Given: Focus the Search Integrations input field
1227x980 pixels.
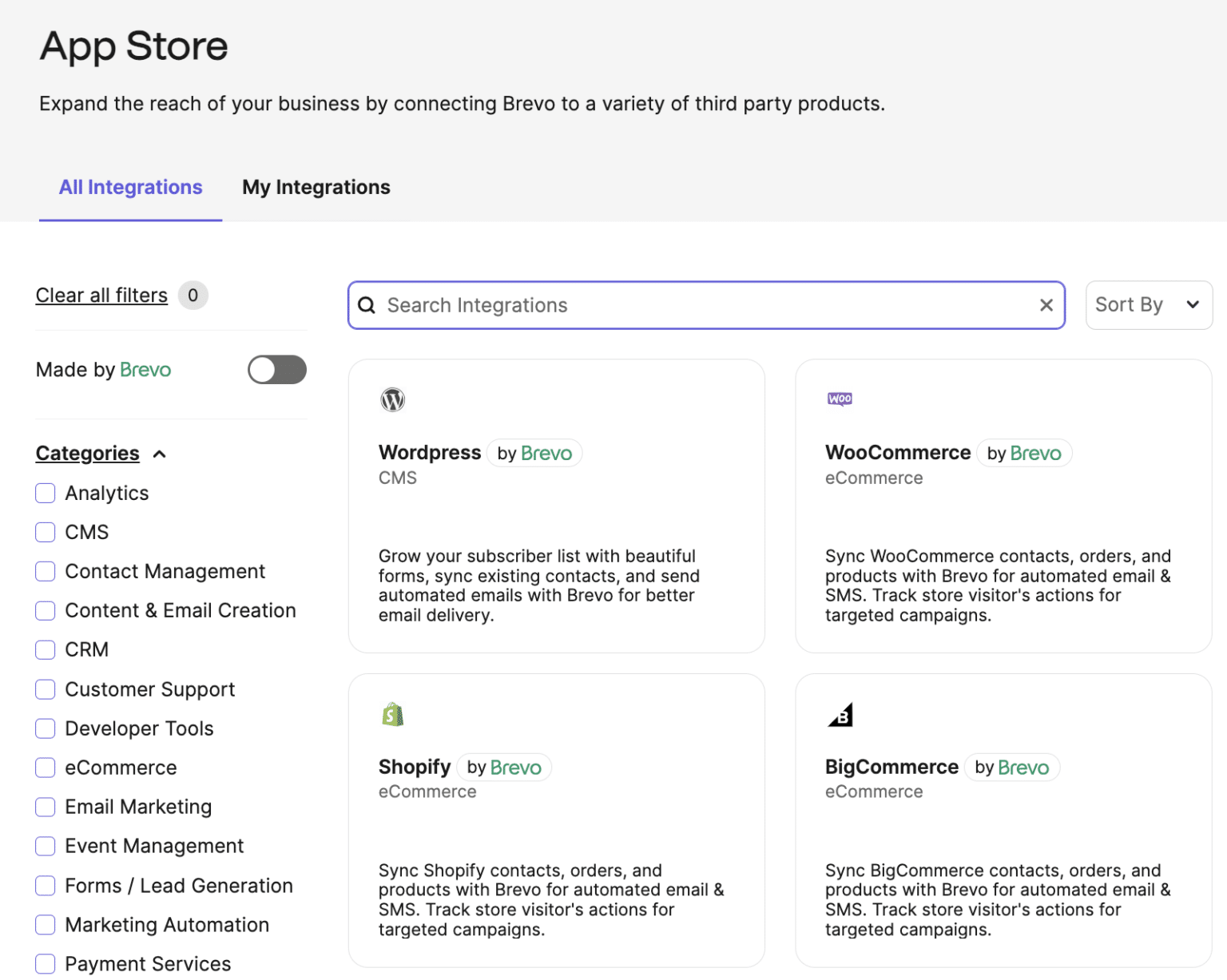Looking at the screenshot, I should (707, 305).
